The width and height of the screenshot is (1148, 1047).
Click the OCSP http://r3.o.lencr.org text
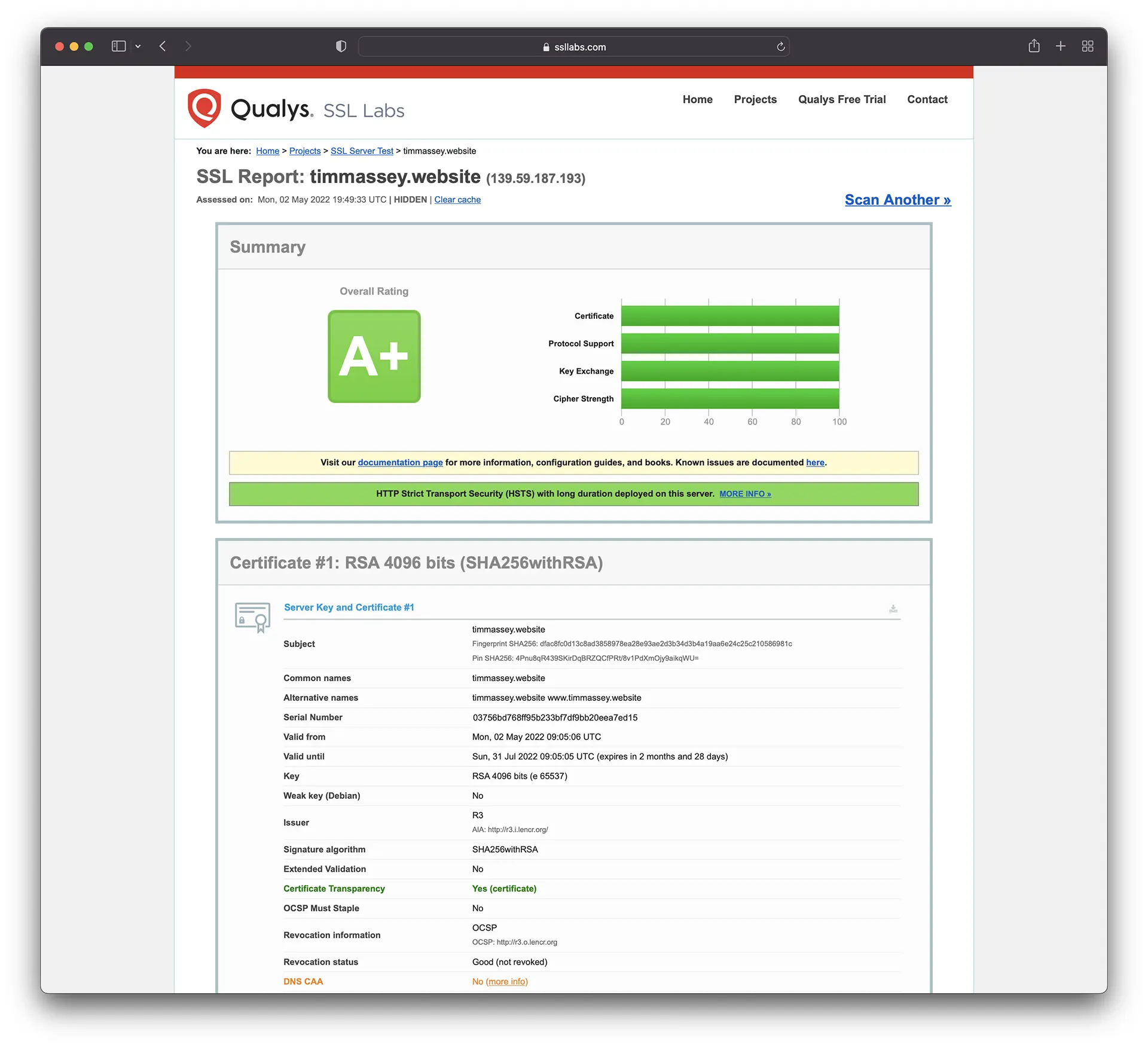514,942
